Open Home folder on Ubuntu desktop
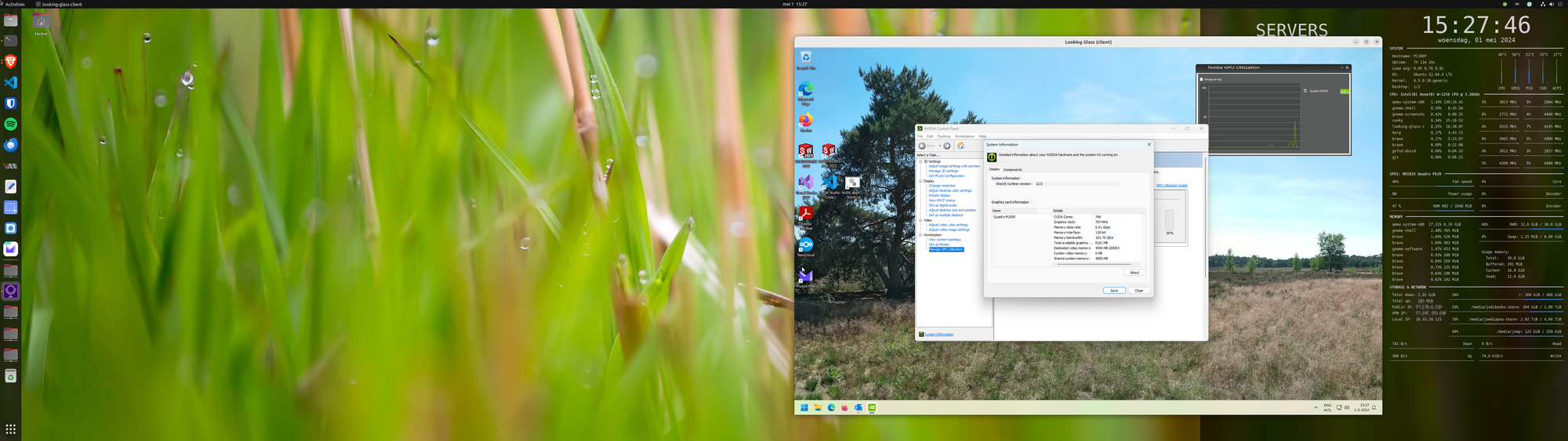The height and width of the screenshot is (441, 1568). (x=41, y=24)
